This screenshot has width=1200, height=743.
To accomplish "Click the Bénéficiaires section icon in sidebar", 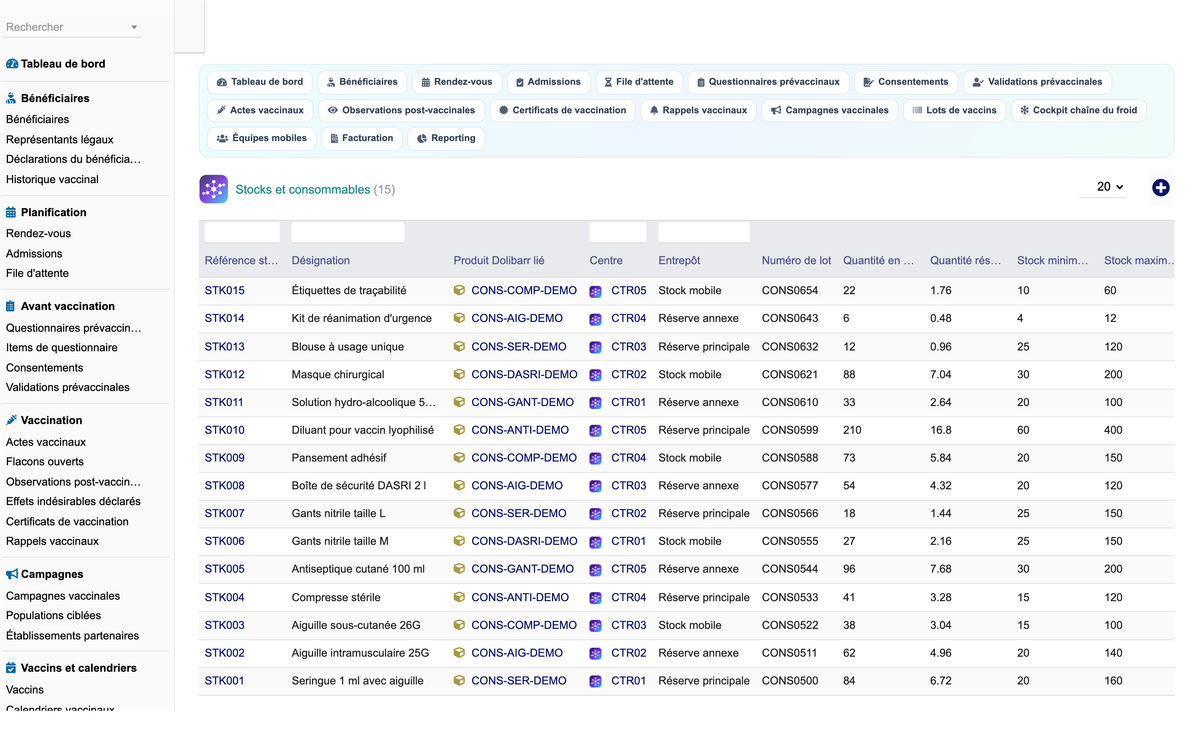I will click(12, 98).
